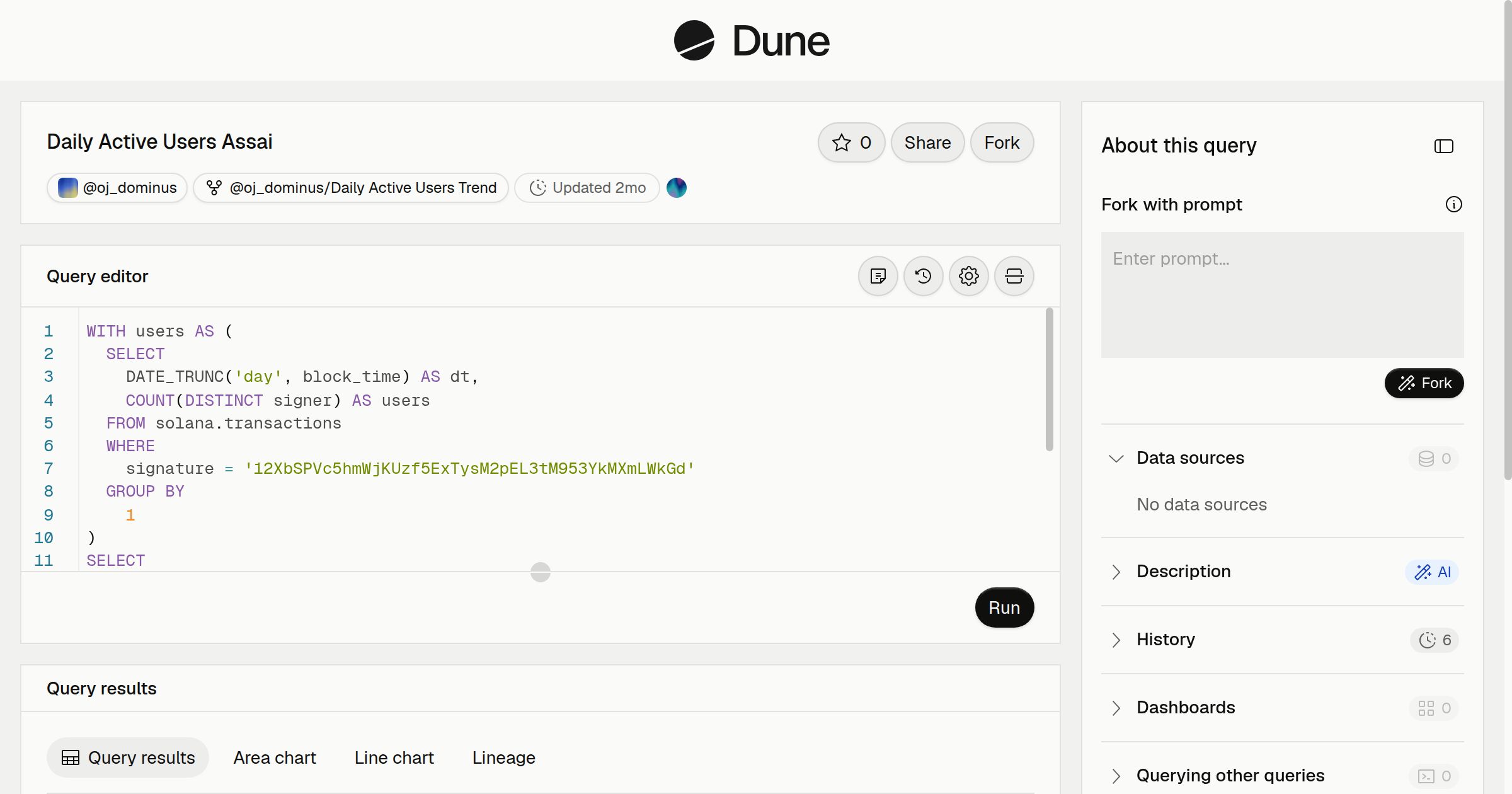
Task: Click the query title Daily Active Users Assai
Action: coord(159,142)
